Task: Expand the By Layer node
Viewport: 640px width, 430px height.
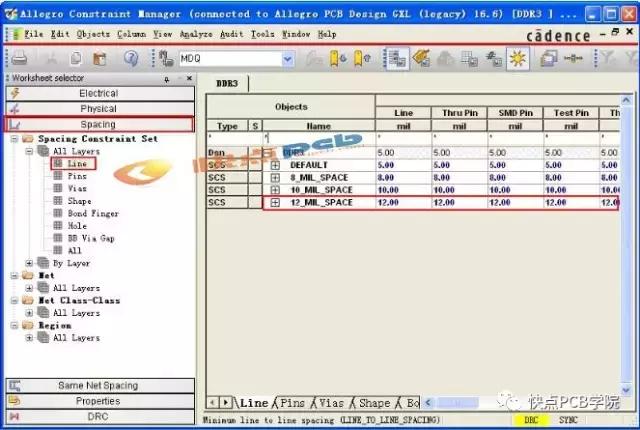Action: (29, 263)
